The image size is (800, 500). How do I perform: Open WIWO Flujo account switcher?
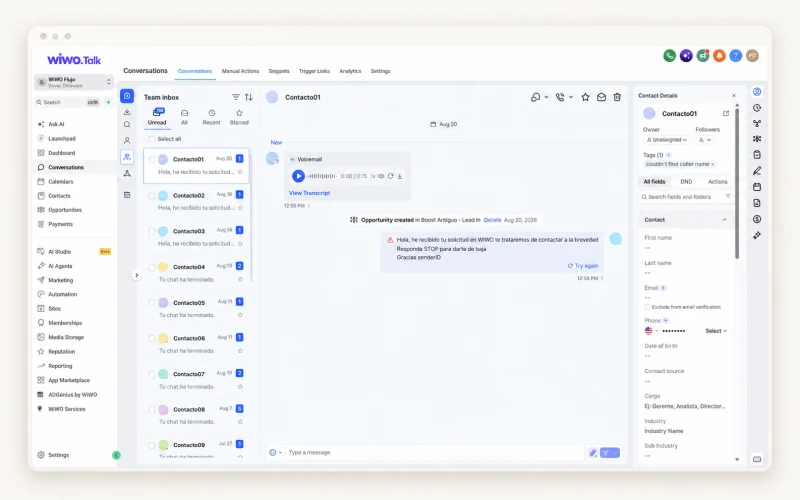click(74, 82)
